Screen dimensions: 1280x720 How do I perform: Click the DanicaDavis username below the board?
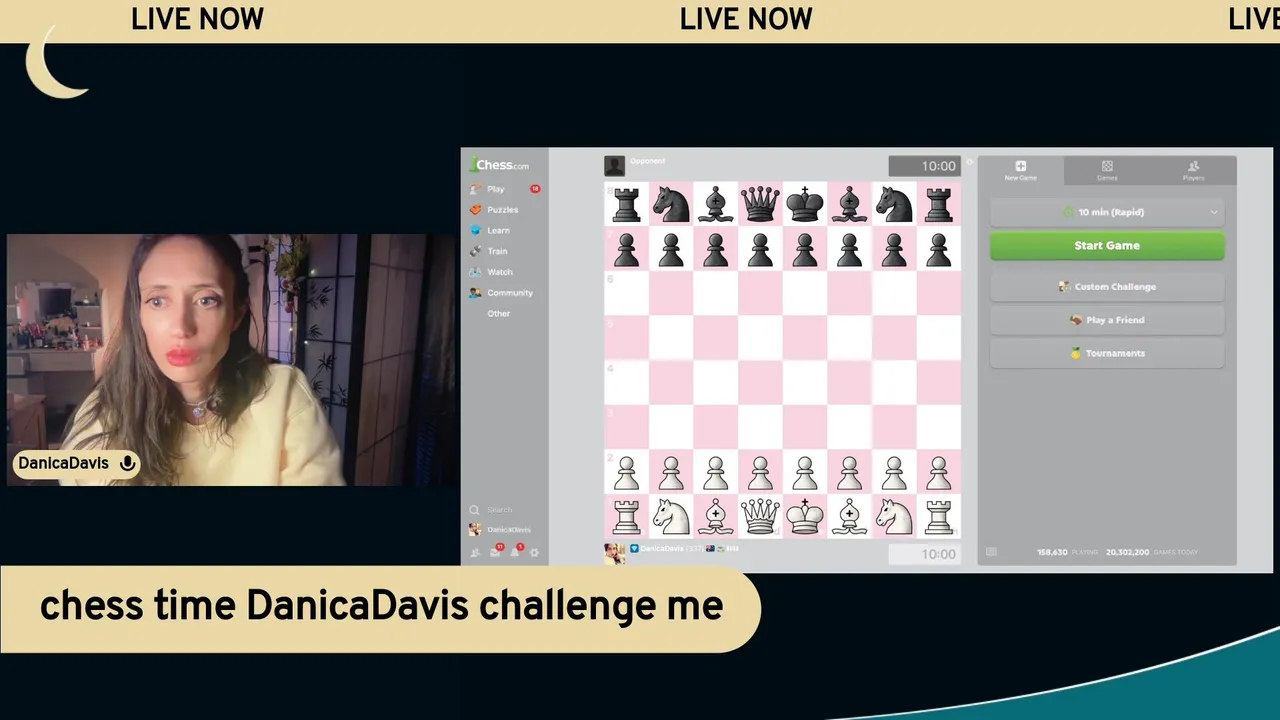tap(662, 549)
